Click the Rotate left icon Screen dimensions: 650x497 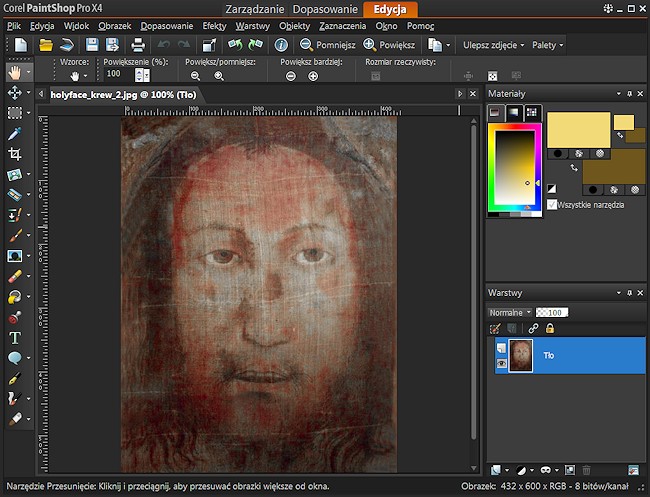tap(235, 44)
